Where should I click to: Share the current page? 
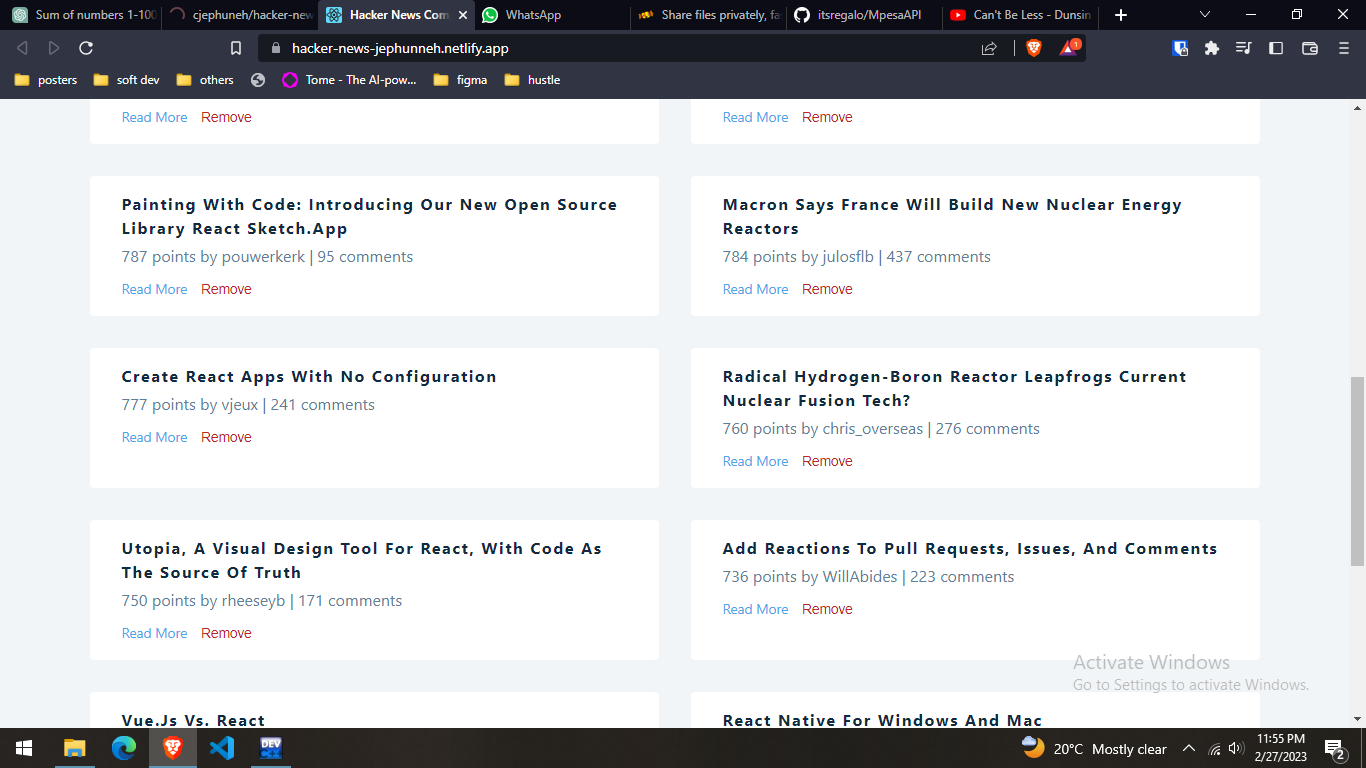[x=990, y=47]
